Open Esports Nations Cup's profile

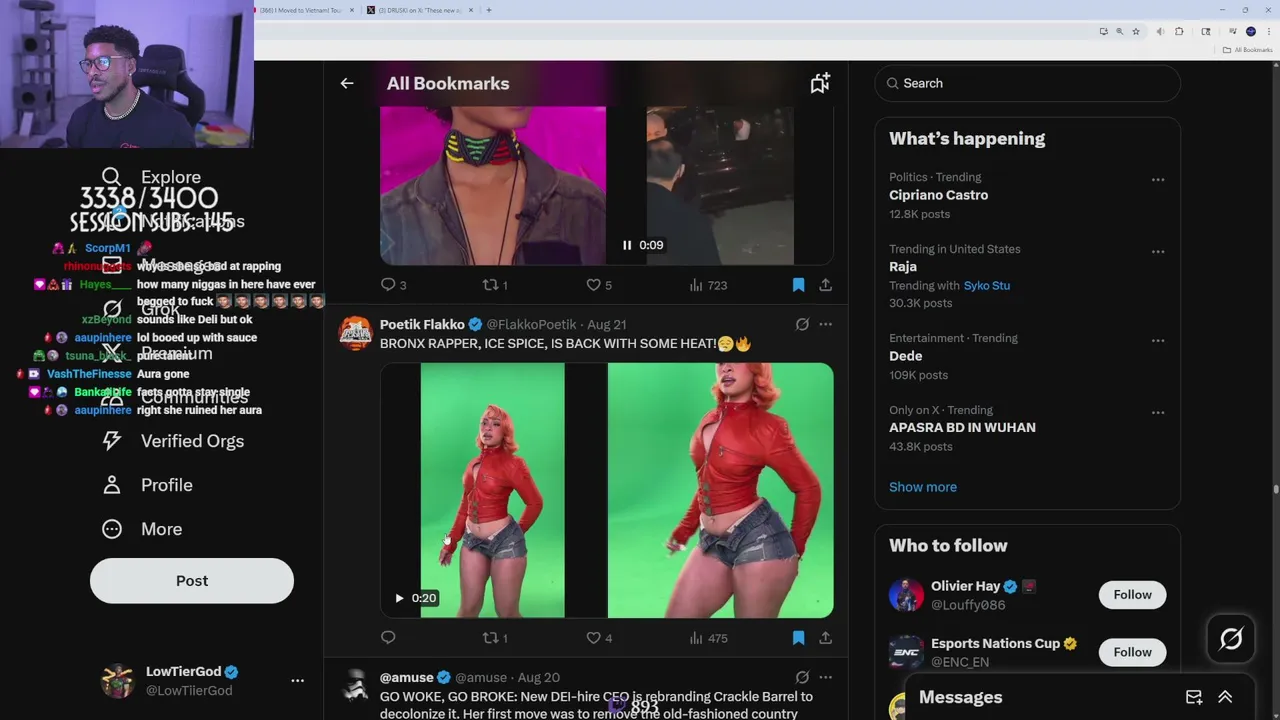click(995, 644)
